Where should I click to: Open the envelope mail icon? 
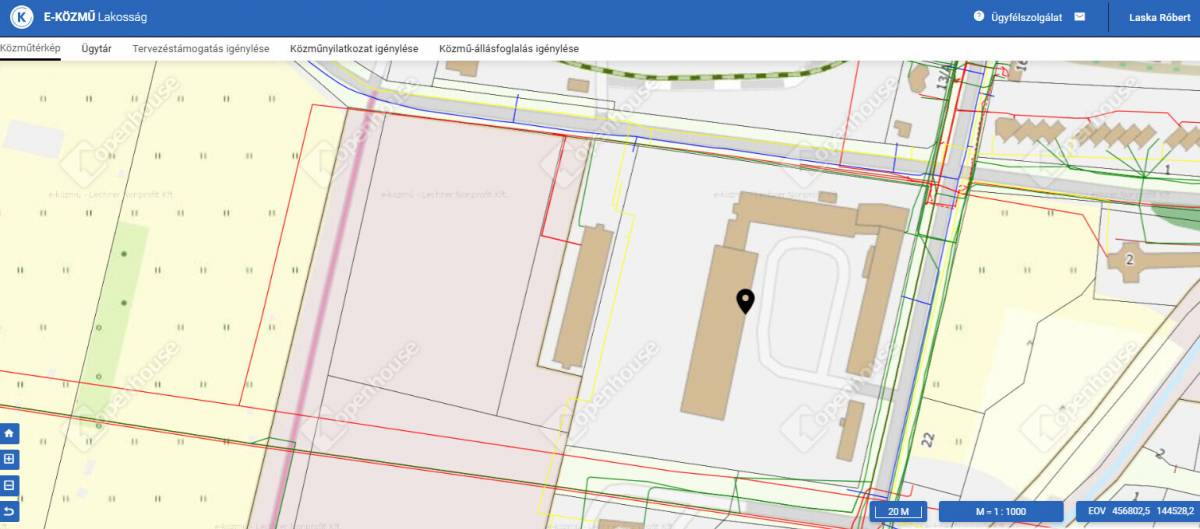click(1079, 17)
